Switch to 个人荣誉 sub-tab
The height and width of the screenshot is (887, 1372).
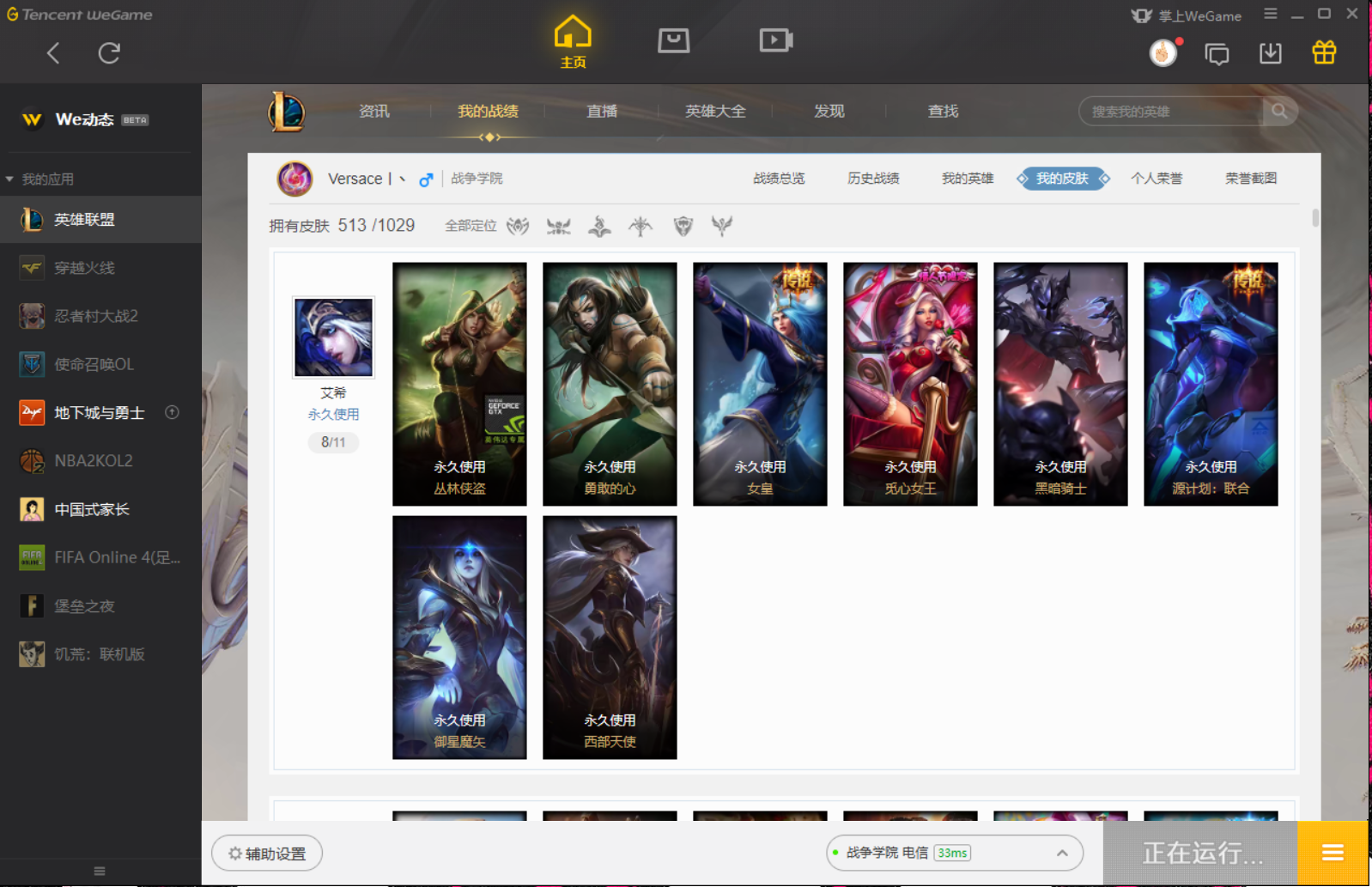[x=1156, y=179]
